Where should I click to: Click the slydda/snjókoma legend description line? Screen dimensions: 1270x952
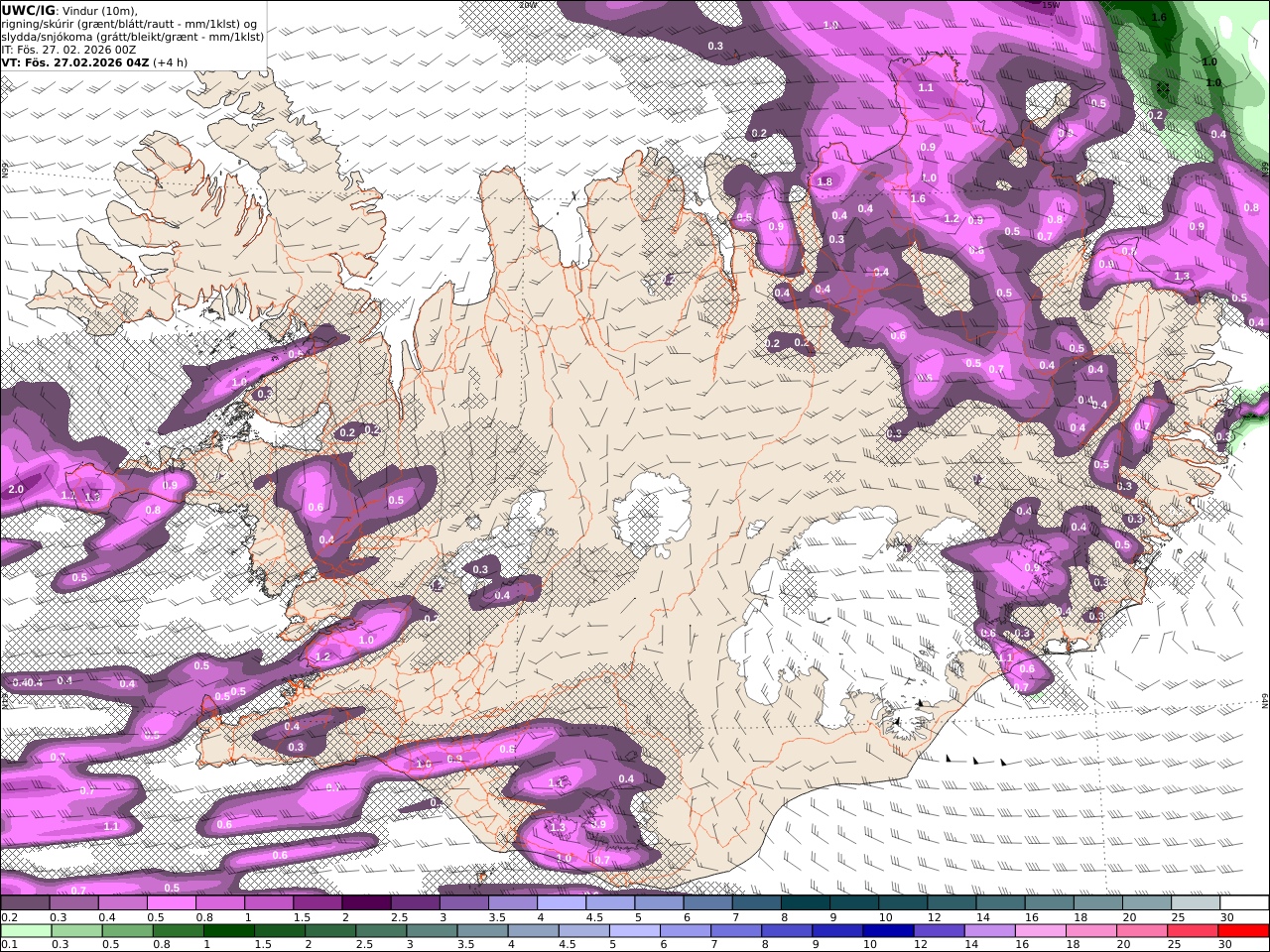pyautogui.click(x=133, y=36)
